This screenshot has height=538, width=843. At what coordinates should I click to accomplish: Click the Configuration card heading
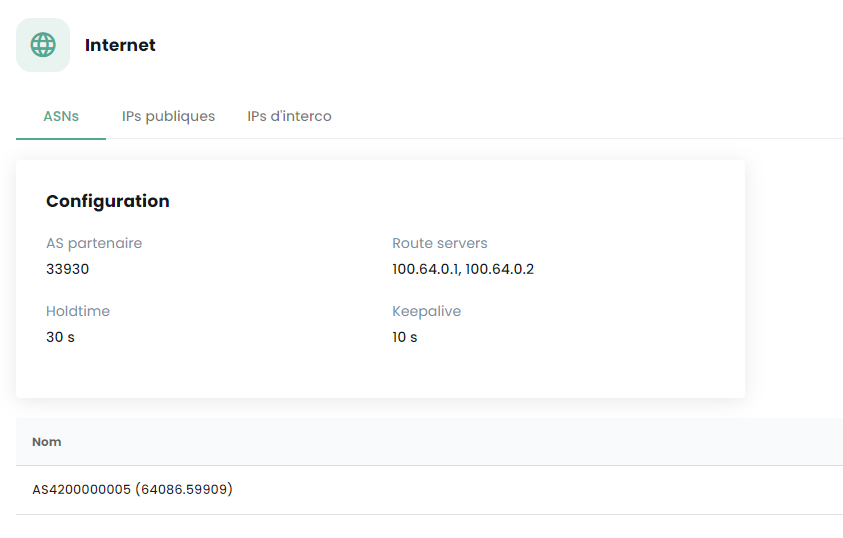coord(108,201)
